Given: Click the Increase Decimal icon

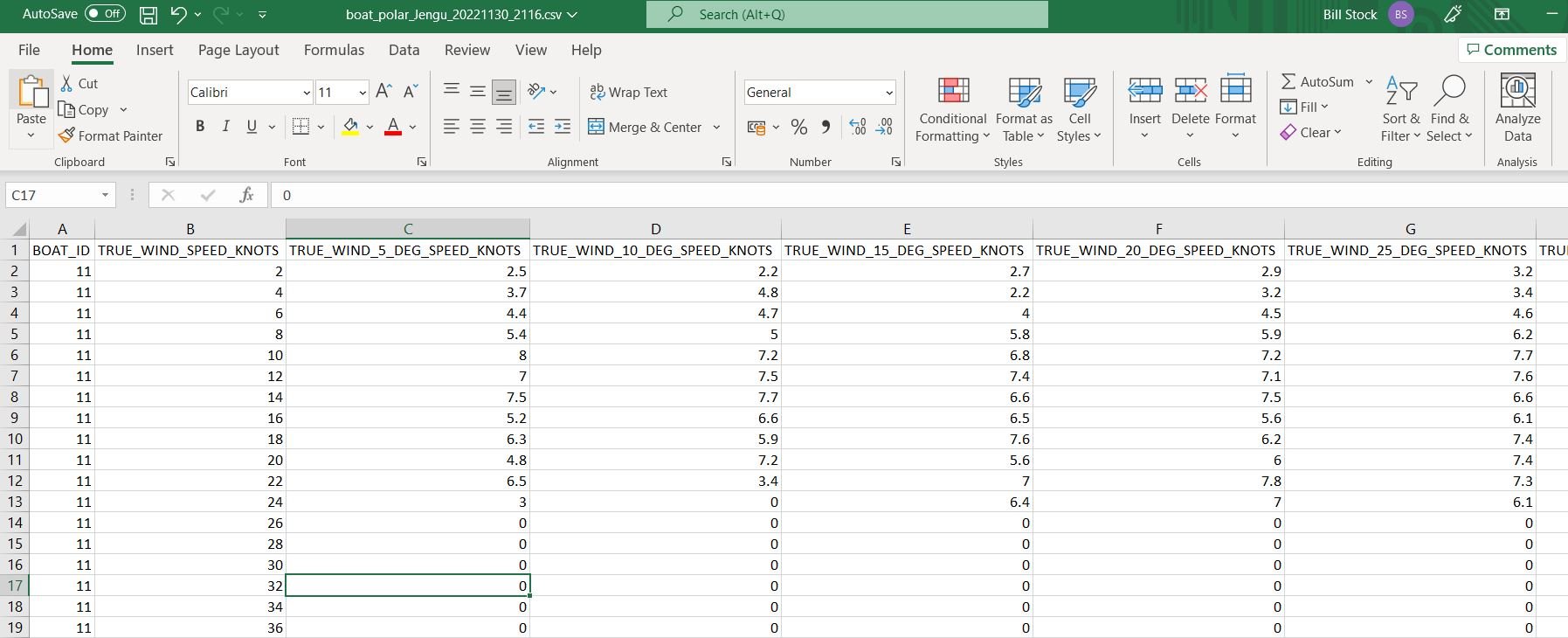Looking at the screenshot, I should click(858, 128).
